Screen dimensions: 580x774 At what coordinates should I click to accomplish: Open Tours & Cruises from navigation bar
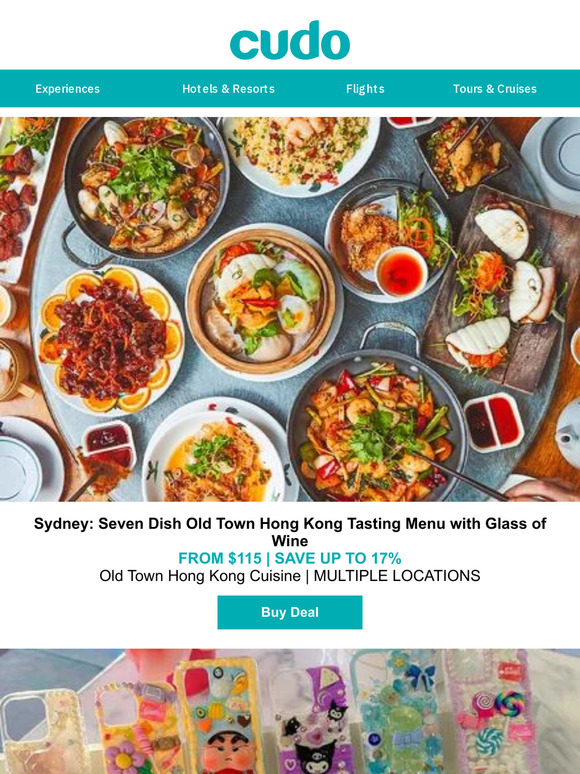pyautogui.click(x=495, y=89)
